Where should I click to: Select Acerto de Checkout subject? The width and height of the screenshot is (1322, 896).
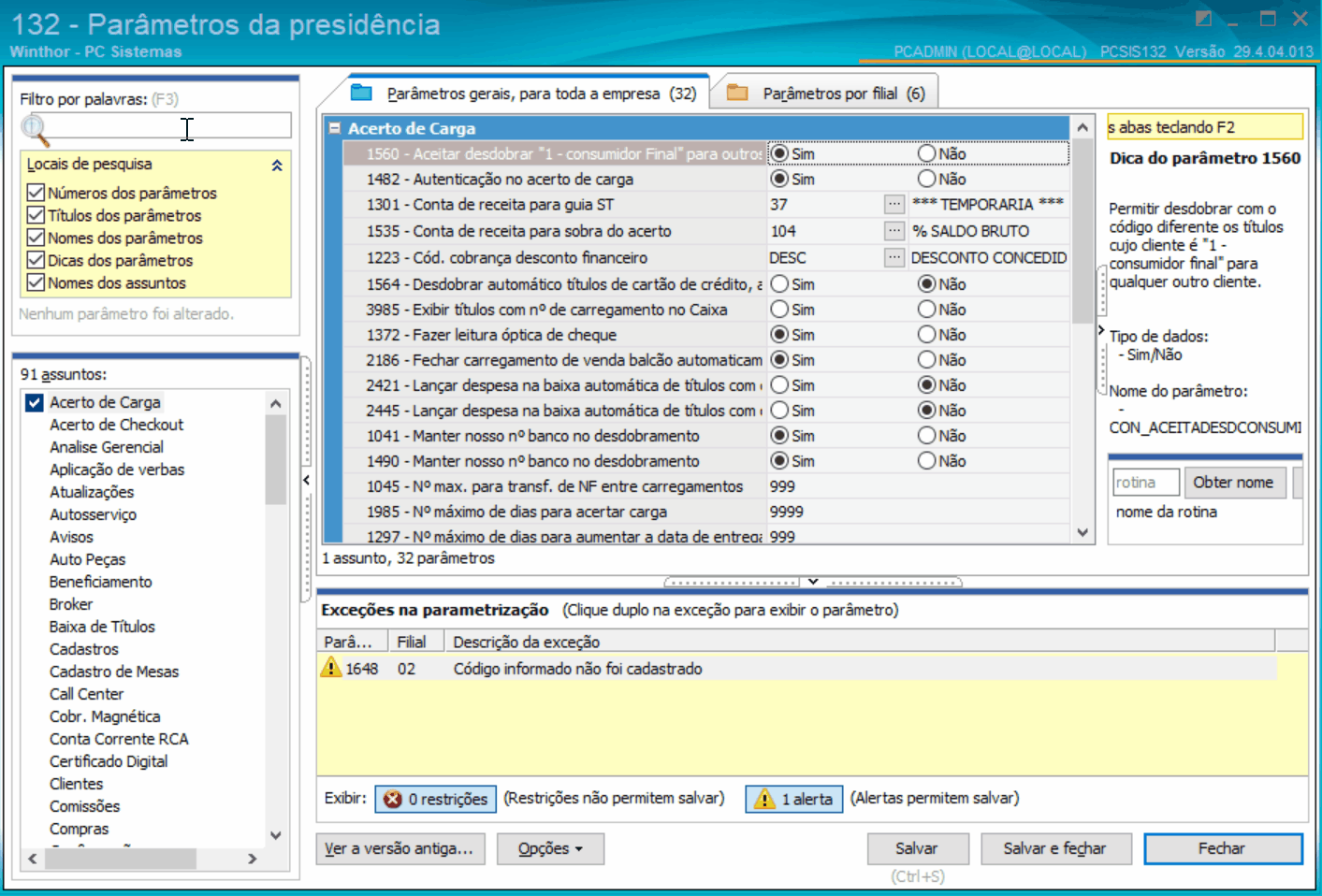click(116, 425)
